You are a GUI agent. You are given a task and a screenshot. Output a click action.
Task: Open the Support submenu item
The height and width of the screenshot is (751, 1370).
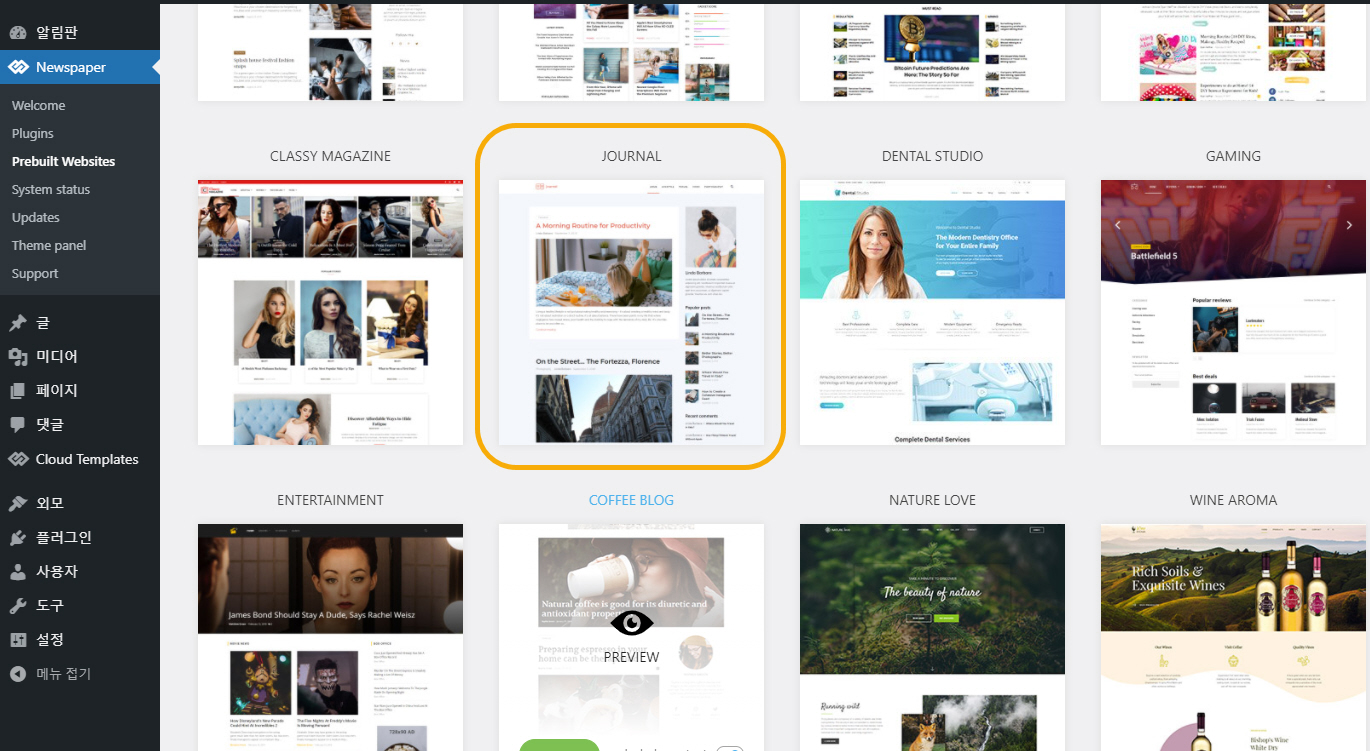(x=35, y=274)
